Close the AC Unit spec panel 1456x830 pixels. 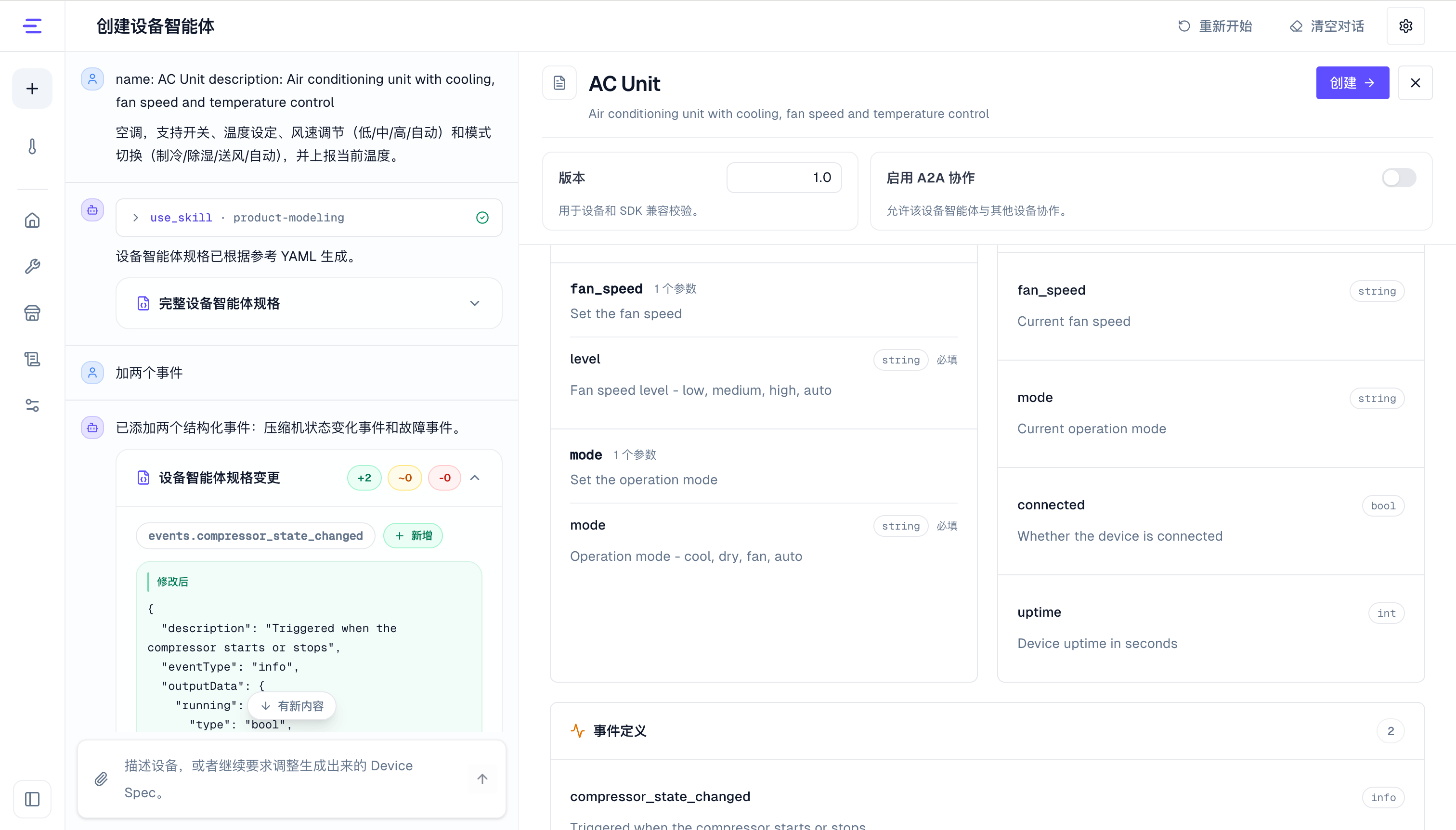pos(1415,83)
